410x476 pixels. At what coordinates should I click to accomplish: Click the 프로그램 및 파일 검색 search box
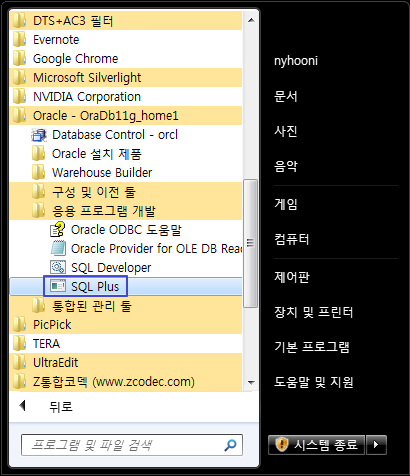pos(132,445)
